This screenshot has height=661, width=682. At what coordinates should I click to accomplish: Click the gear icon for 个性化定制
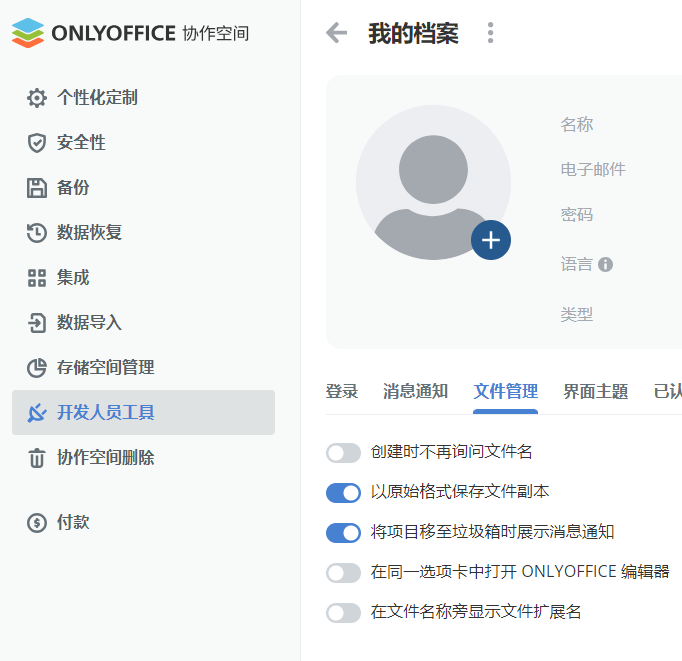pos(37,98)
